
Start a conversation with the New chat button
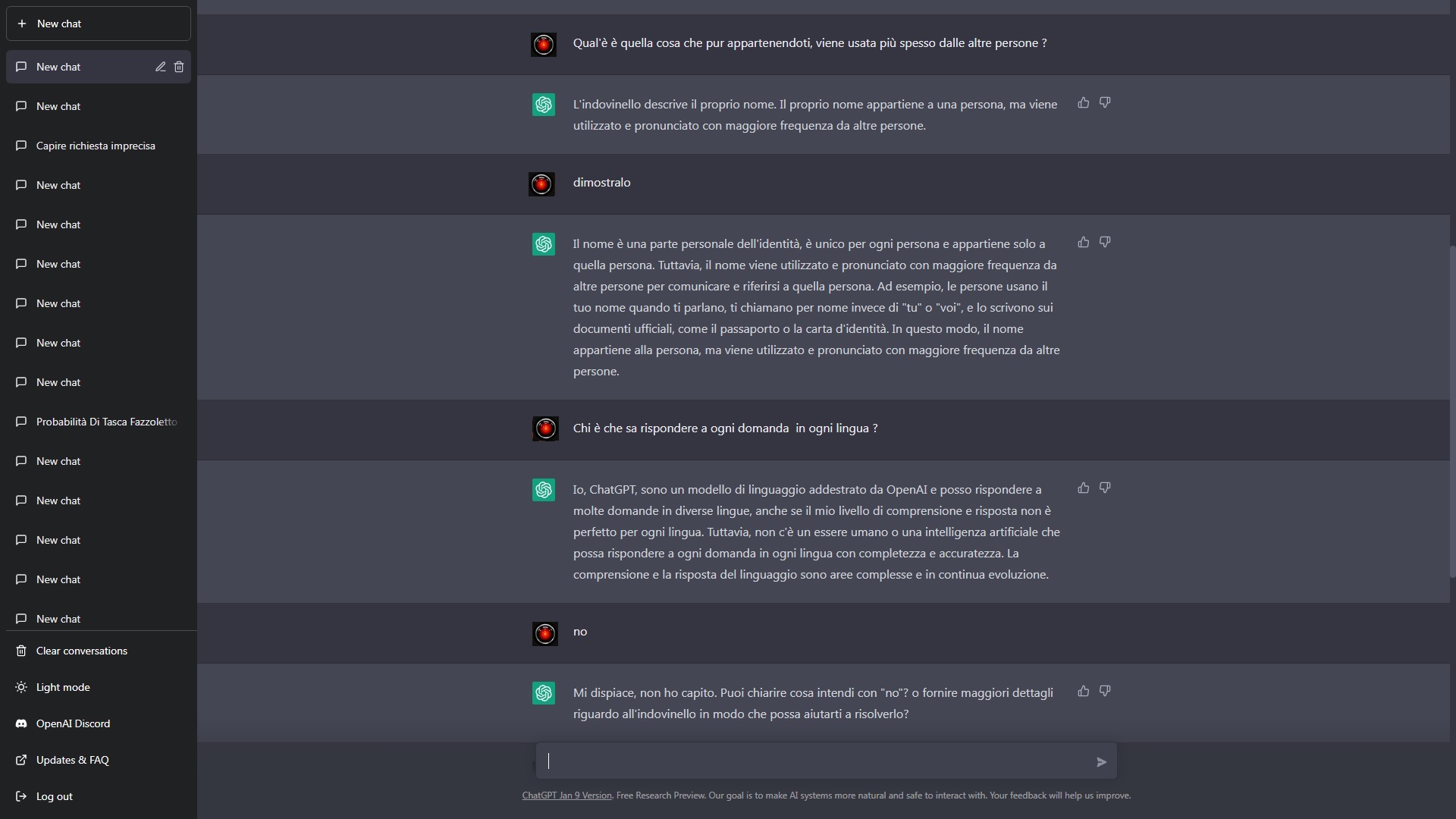[99, 24]
